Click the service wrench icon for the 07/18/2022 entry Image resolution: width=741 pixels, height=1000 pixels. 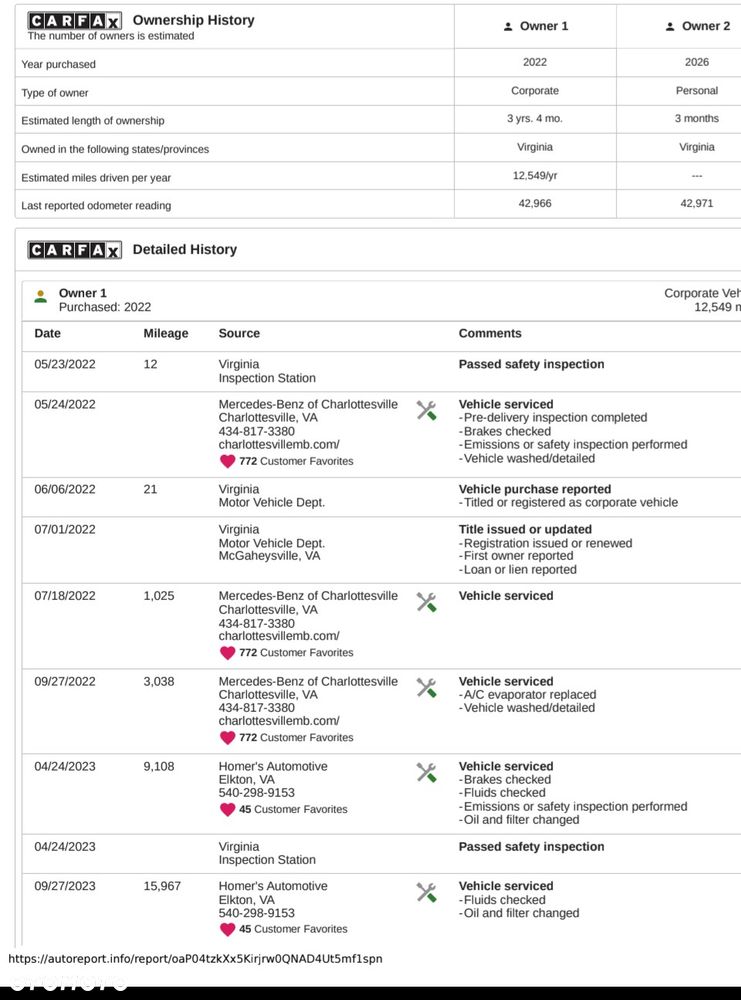(426, 601)
